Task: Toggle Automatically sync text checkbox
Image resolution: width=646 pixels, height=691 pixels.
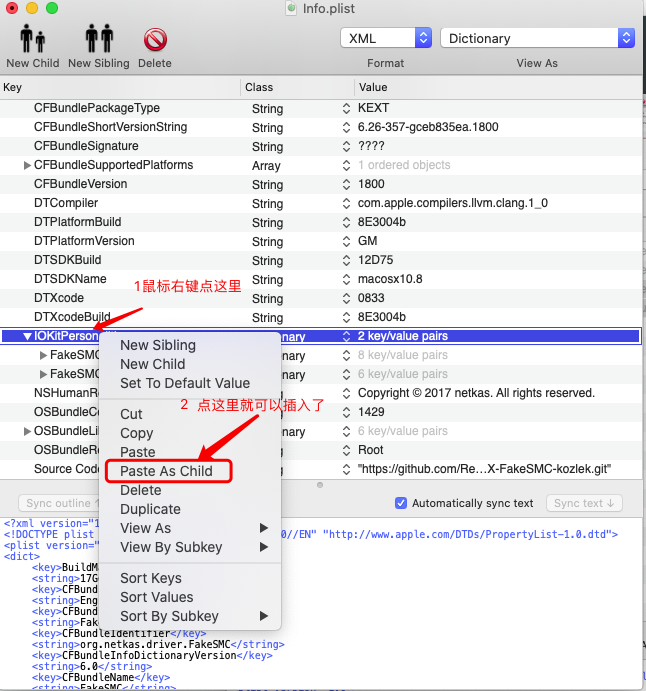Action: click(x=401, y=503)
